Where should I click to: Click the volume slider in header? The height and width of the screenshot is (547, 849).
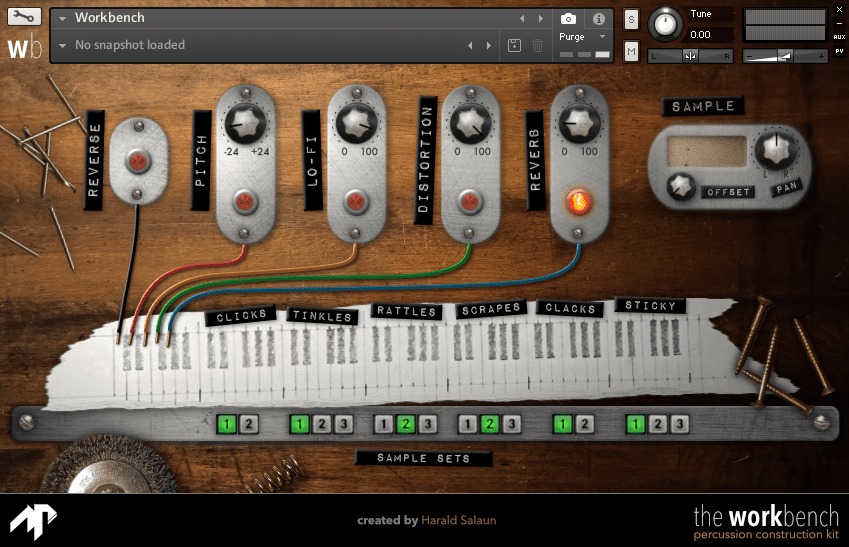pyautogui.click(x=785, y=56)
